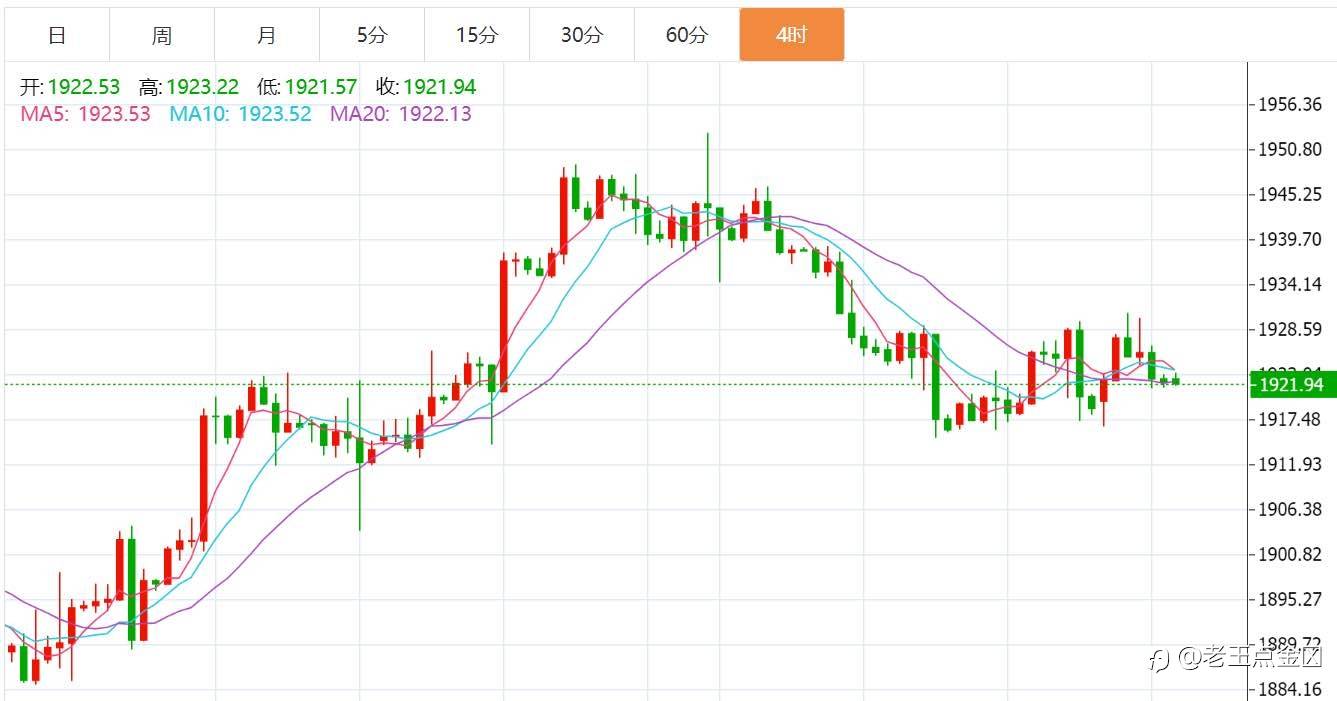Click the 1911.93 price axis label
The height and width of the screenshot is (701, 1337).
[1290, 464]
